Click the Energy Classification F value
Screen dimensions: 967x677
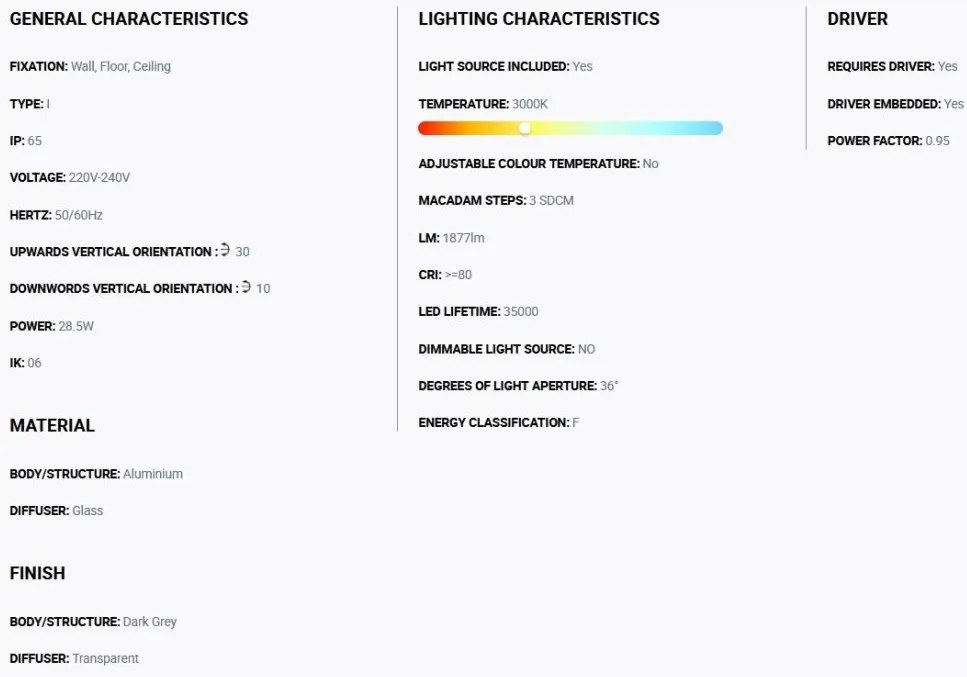576,422
